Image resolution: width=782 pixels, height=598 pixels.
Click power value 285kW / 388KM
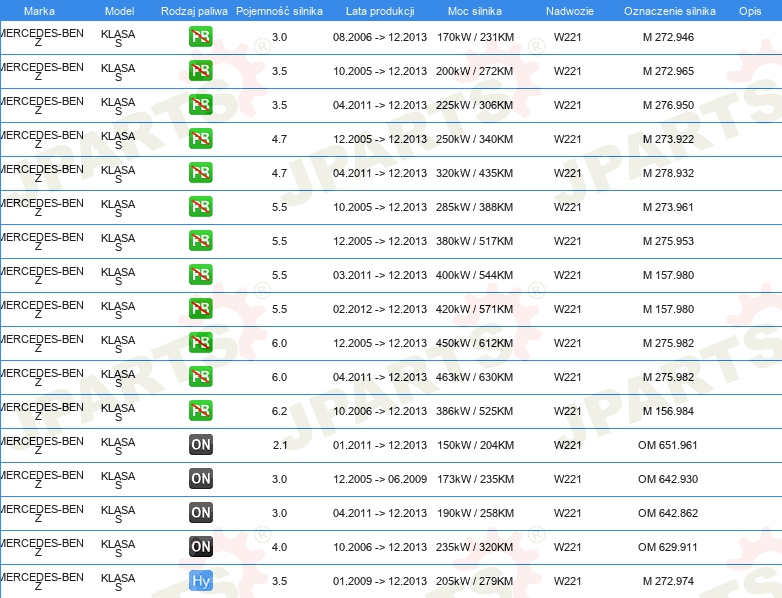click(x=474, y=206)
